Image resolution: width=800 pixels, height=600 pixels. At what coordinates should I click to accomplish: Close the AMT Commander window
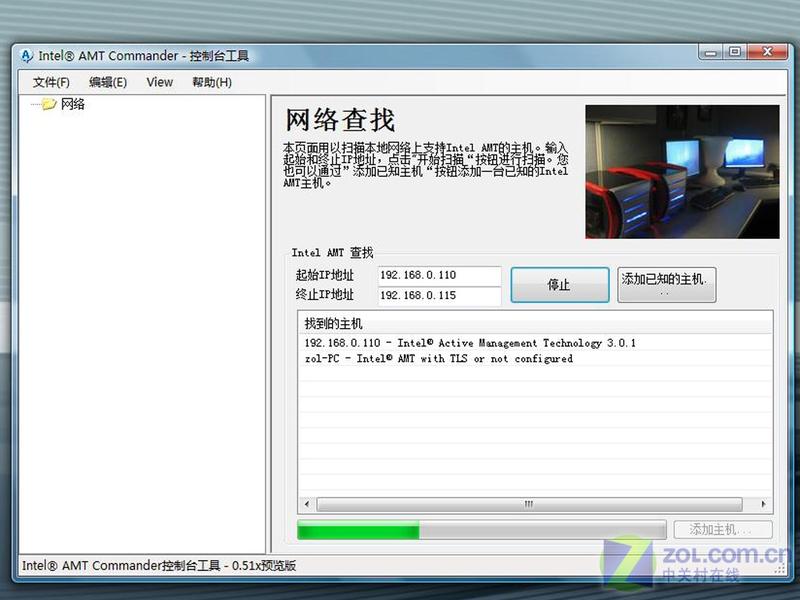point(768,52)
